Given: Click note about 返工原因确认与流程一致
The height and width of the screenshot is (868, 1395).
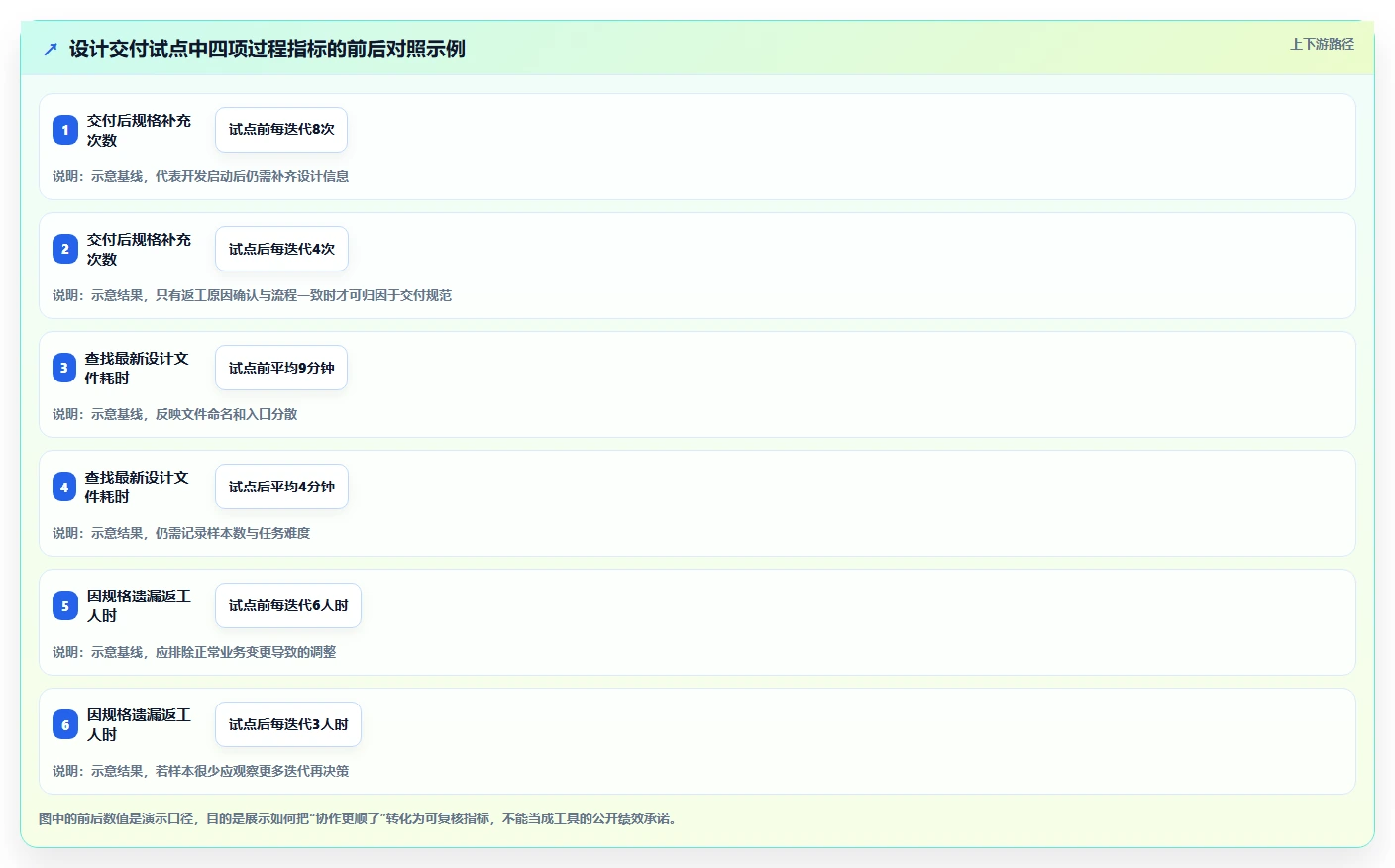Looking at the screenshot, I should click(x=252, y=295).
